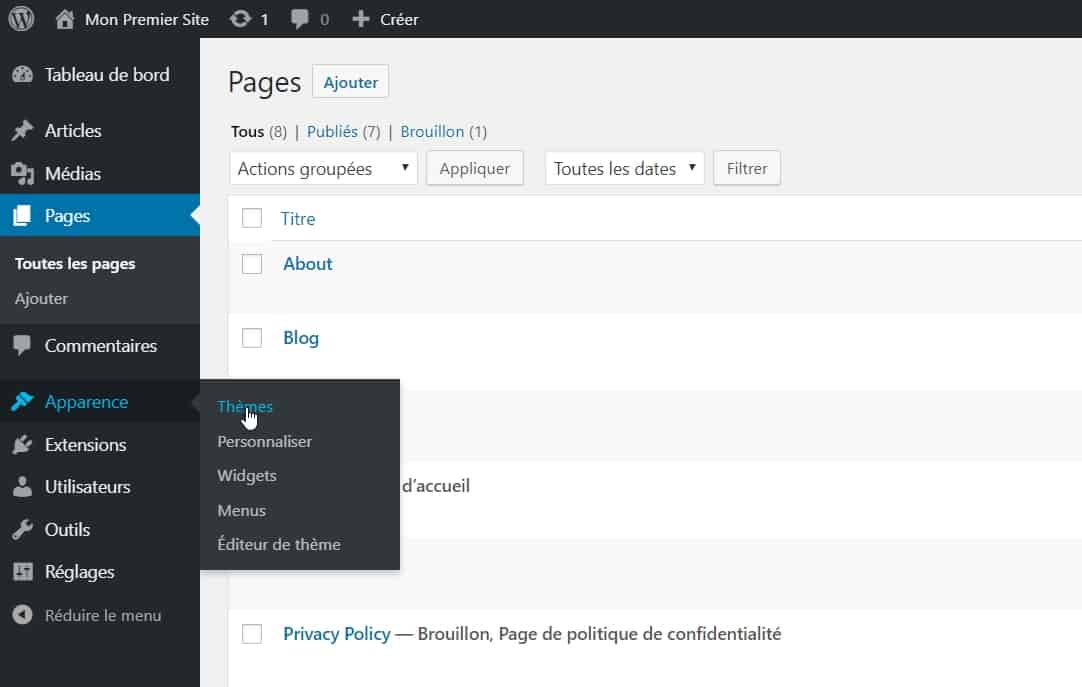The width and height of the screenshot is (1082, 687).
Task: Open Widgets in the Apparence submenu
Action: tap(247, 476)
